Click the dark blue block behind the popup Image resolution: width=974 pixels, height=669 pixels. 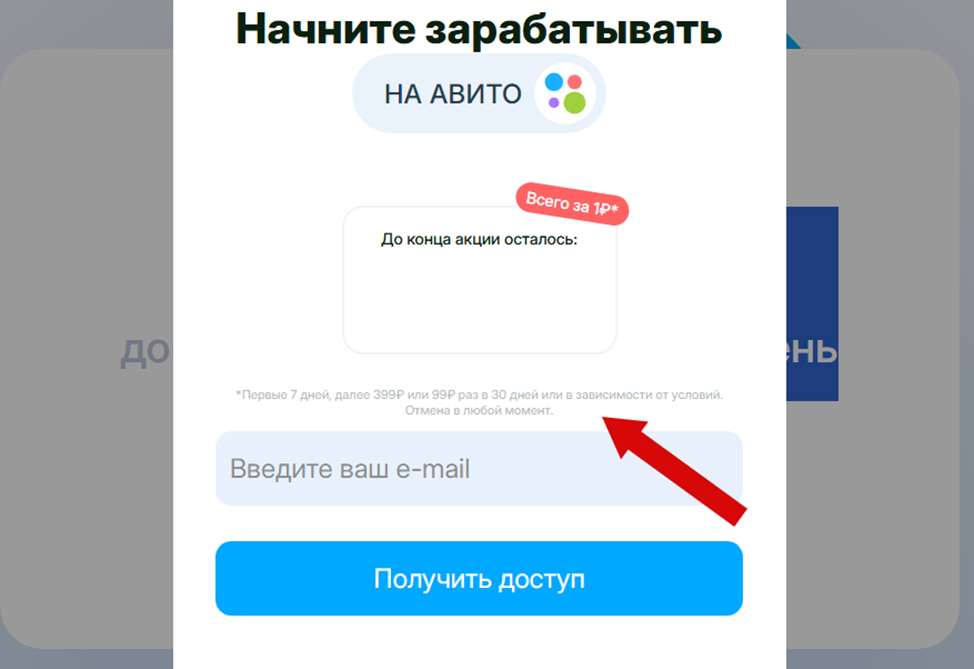[812, 304]
